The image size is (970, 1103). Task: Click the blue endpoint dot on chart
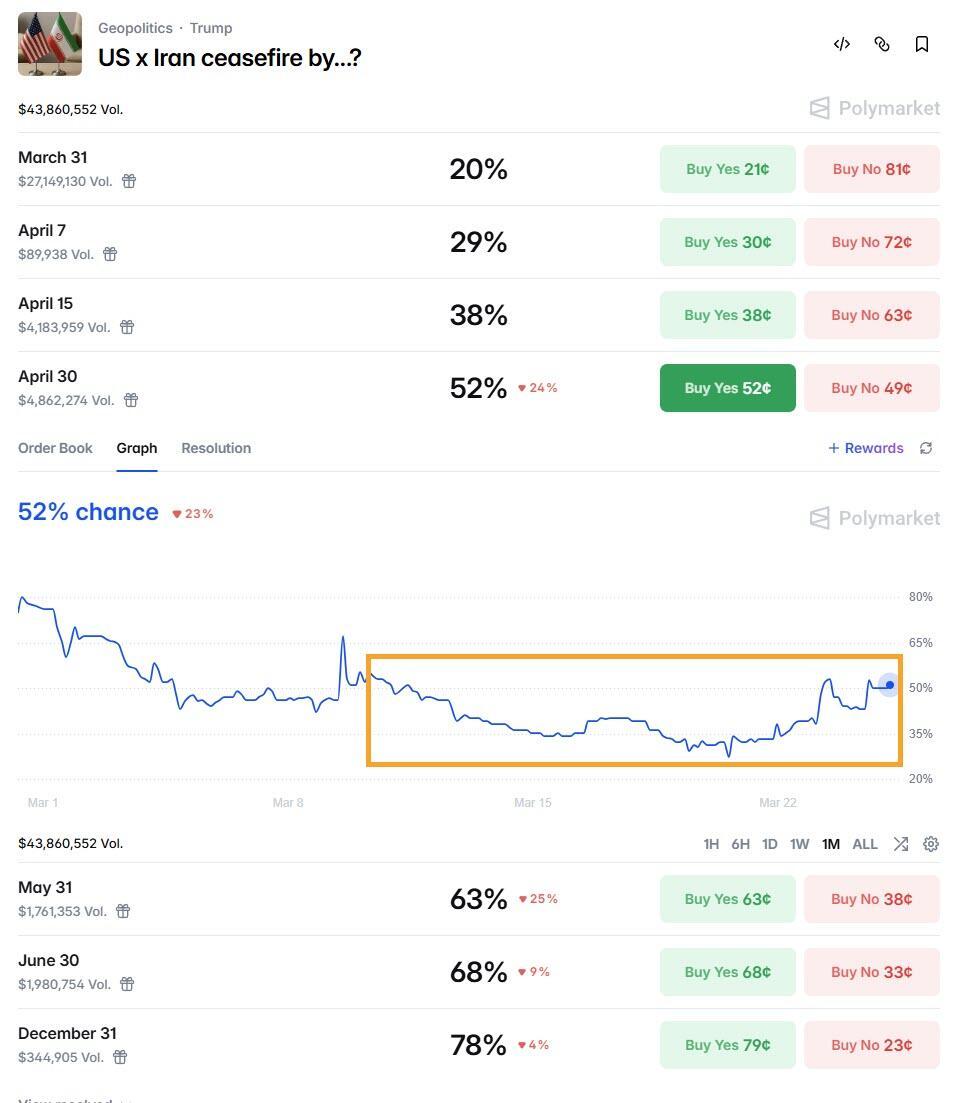(x=890, y=685)
